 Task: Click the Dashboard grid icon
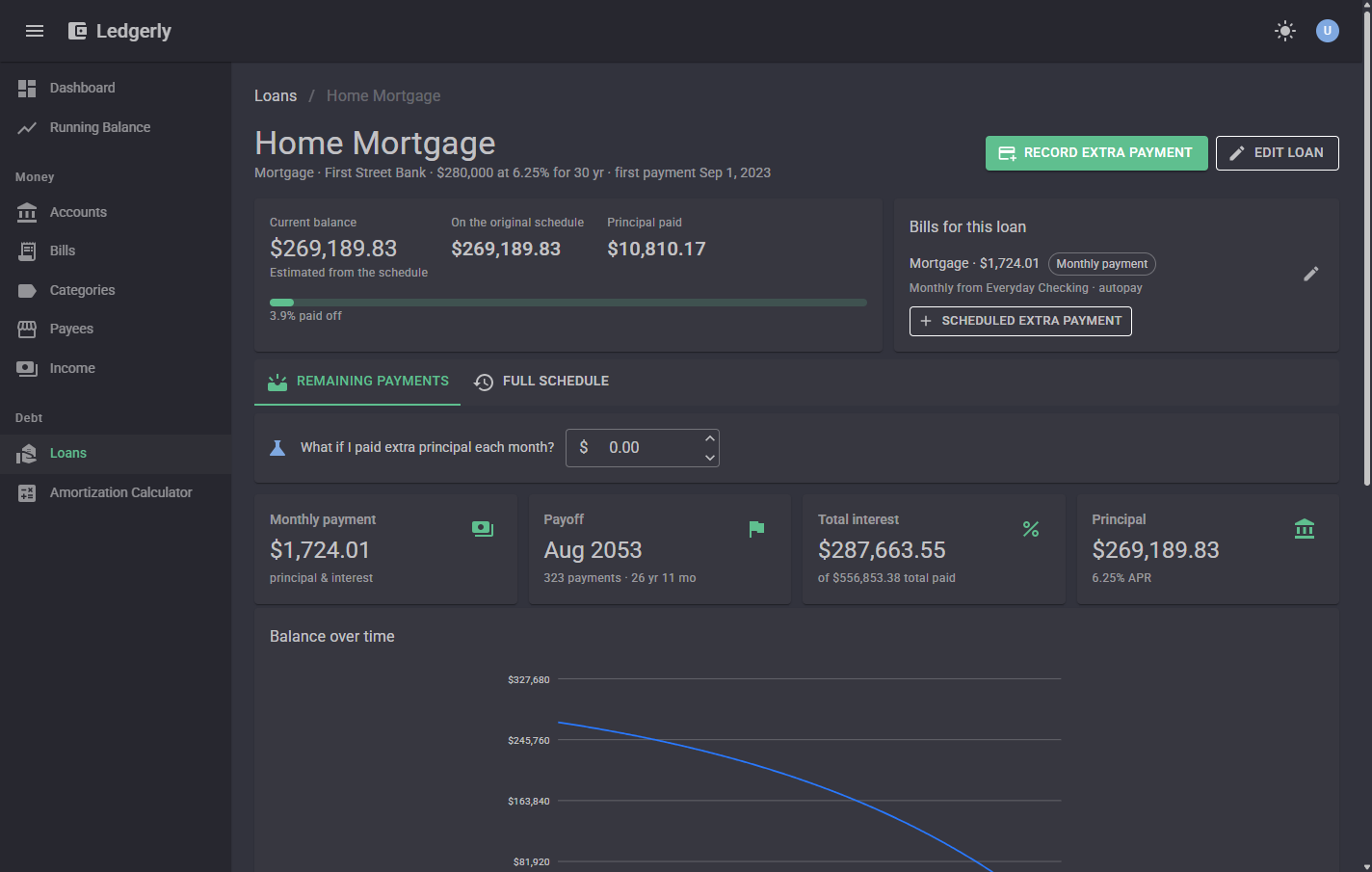point(27,89)
